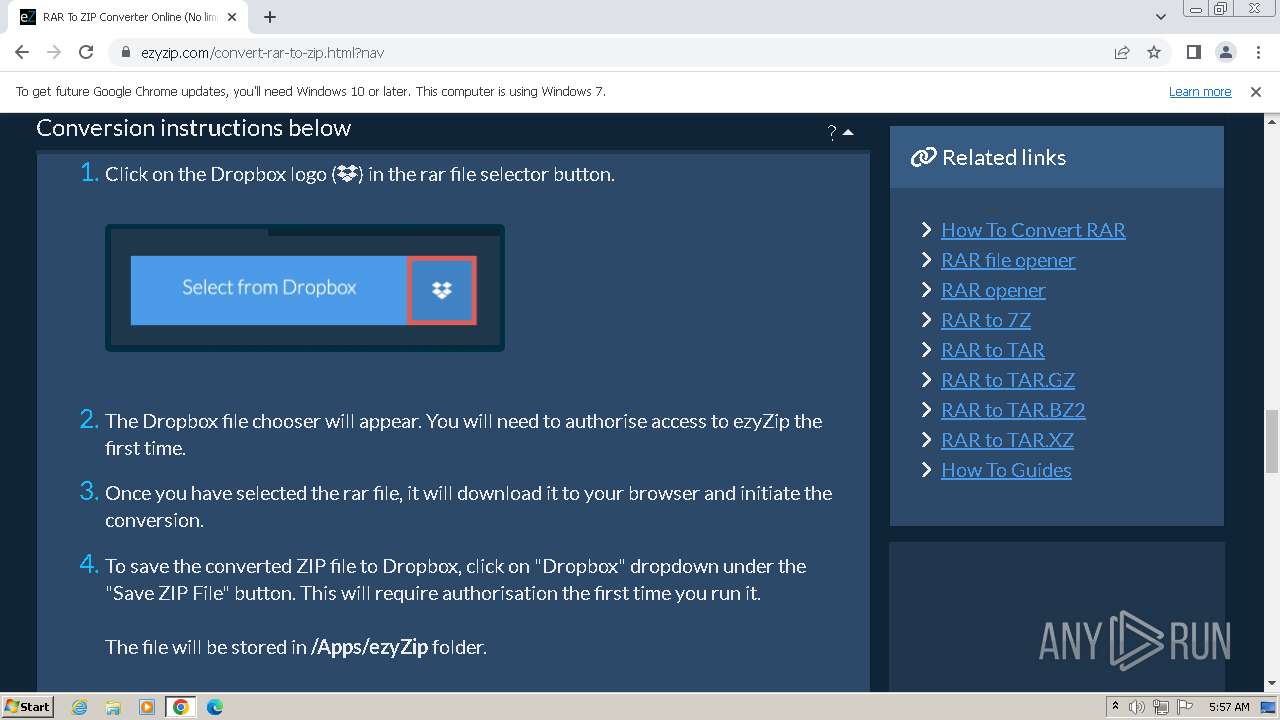Reload the ezyzip page
Viewport: 1280px width, 720px height.
[x=86, y=52]
